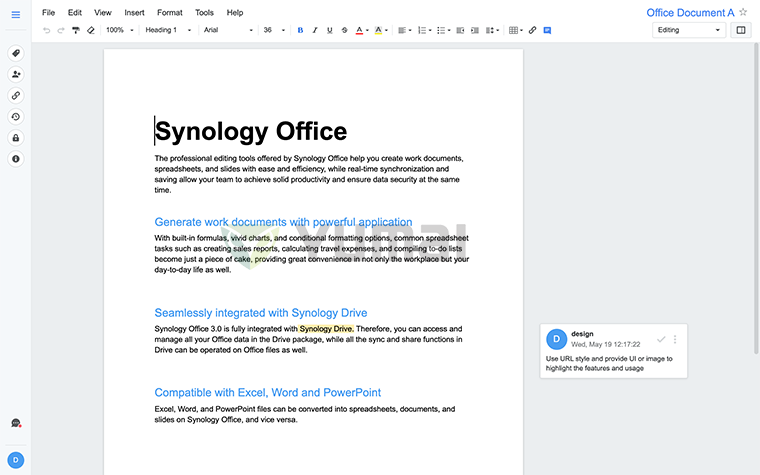The width and height of the screenshot is (760, 475).
Task: Click the sidebar link sharing icon
Action: (x=16, y=95)
